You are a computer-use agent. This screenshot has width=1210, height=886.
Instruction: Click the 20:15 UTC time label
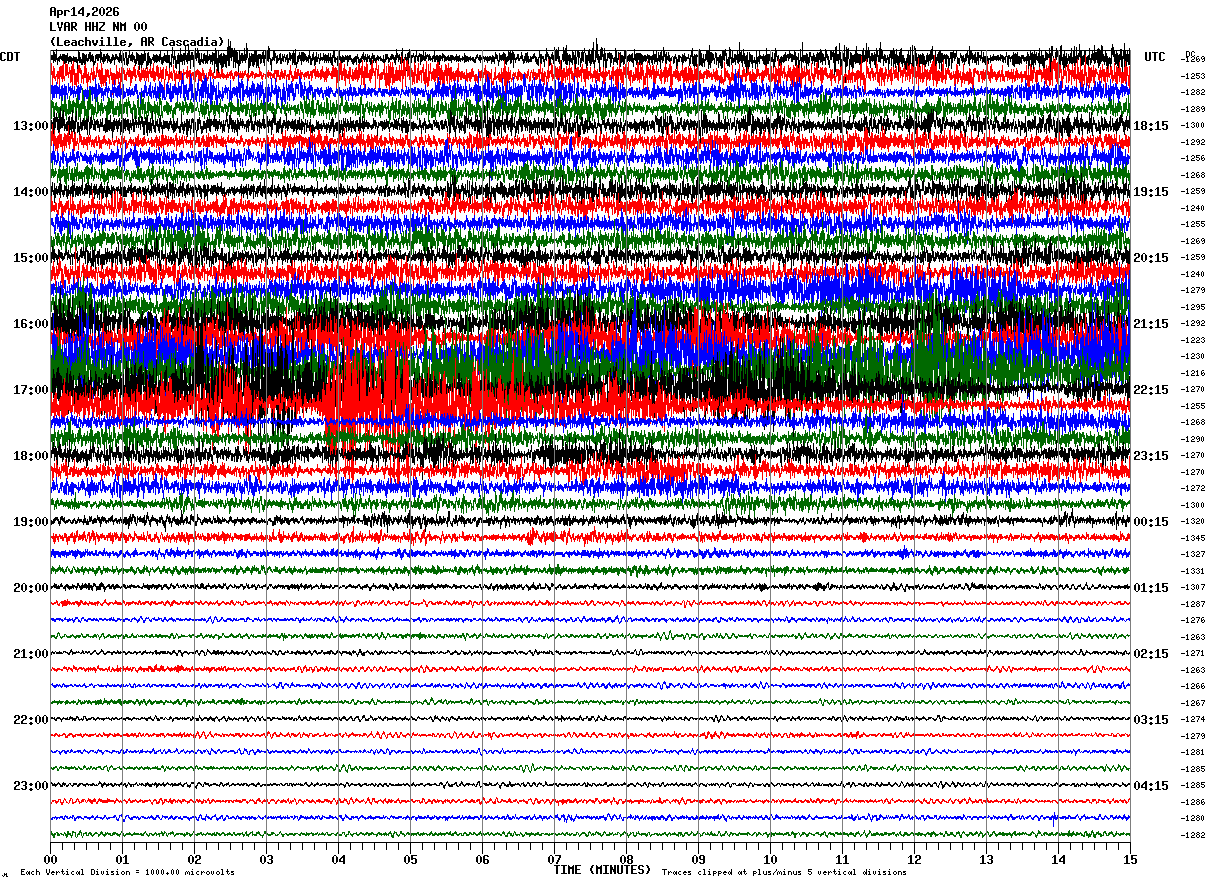1151,258
